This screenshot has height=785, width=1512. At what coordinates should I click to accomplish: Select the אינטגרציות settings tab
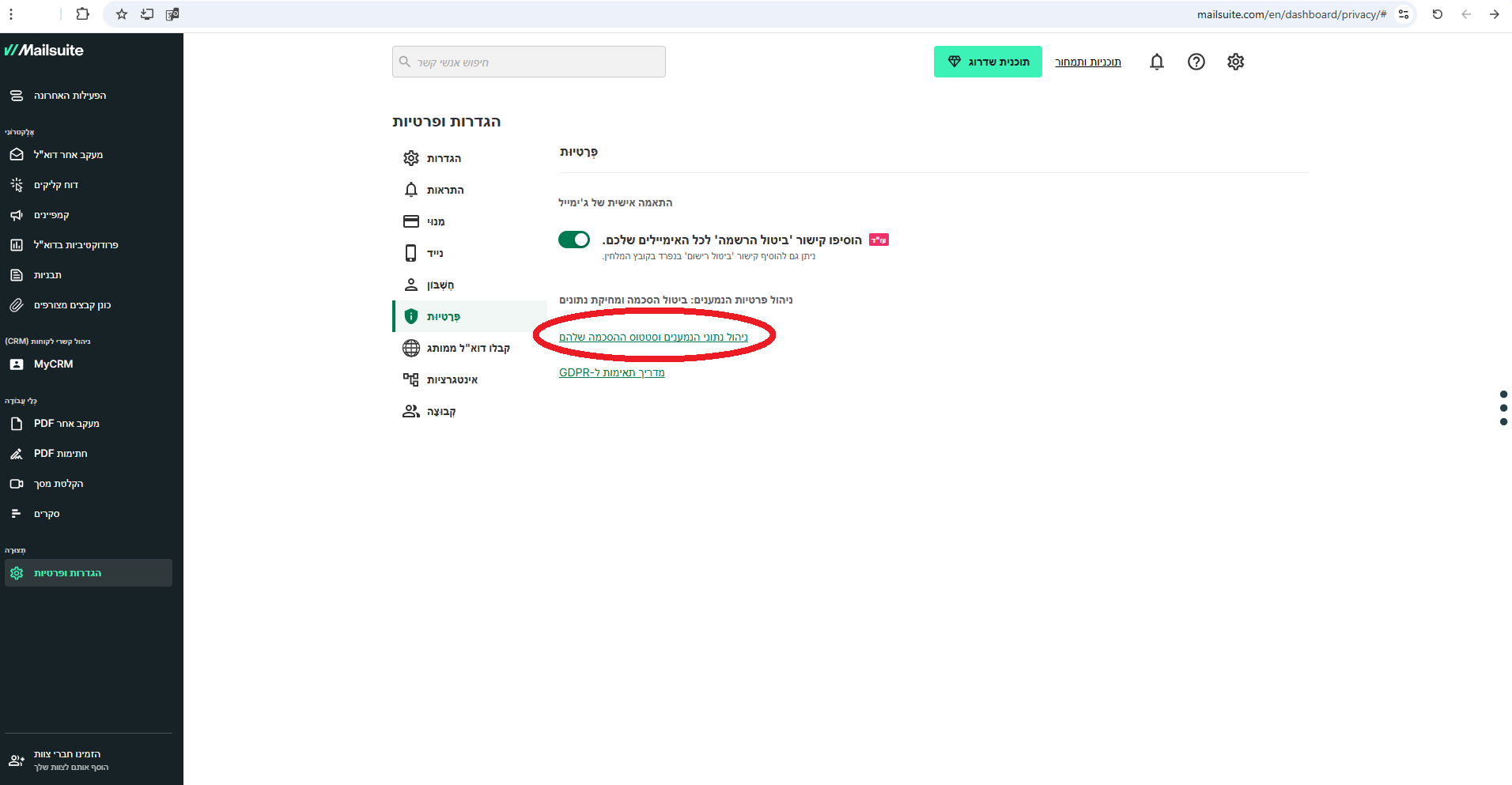[452, 379]
